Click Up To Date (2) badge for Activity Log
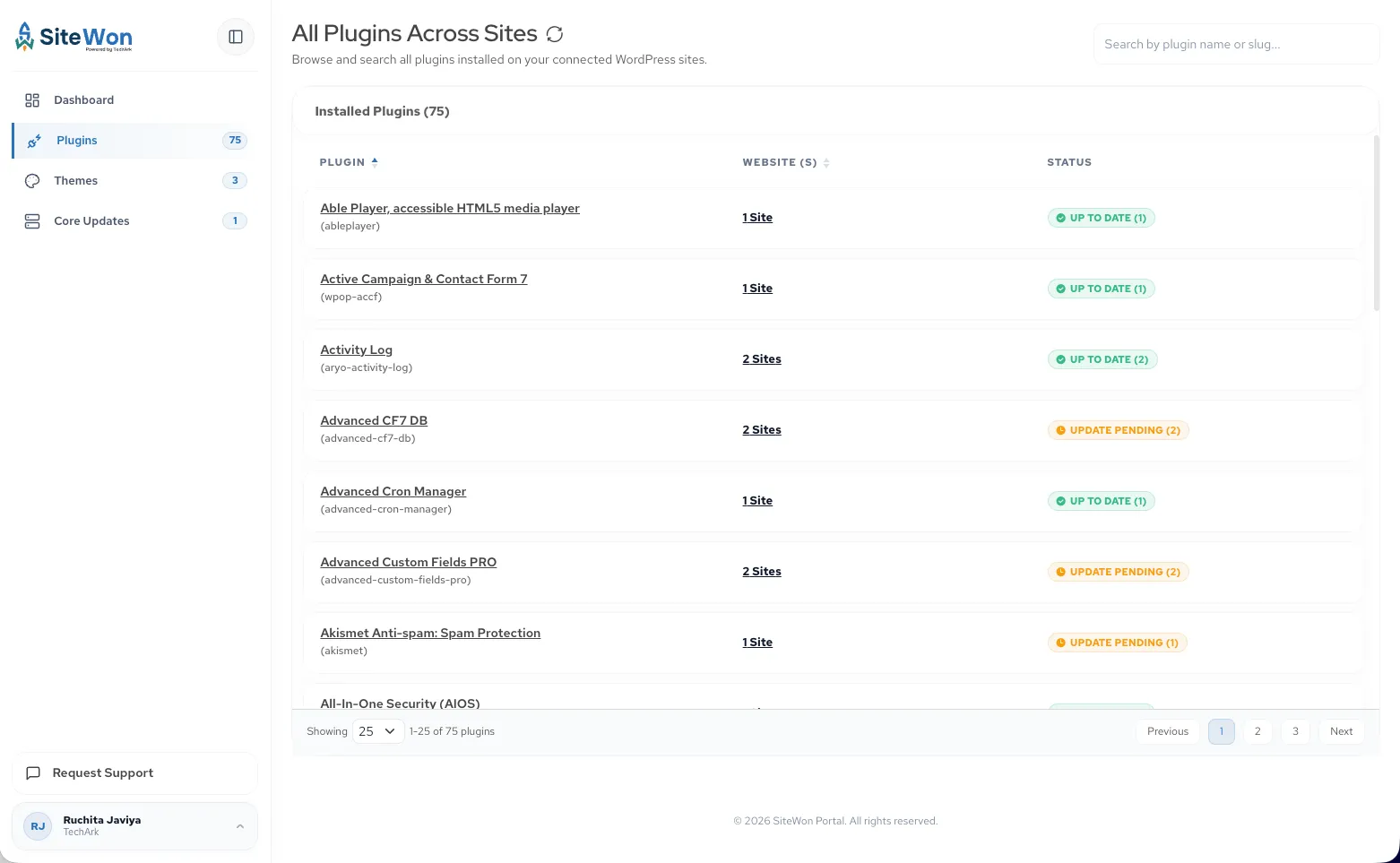The height and width of the screenshot is (863, 1400). pos(1102,359)
